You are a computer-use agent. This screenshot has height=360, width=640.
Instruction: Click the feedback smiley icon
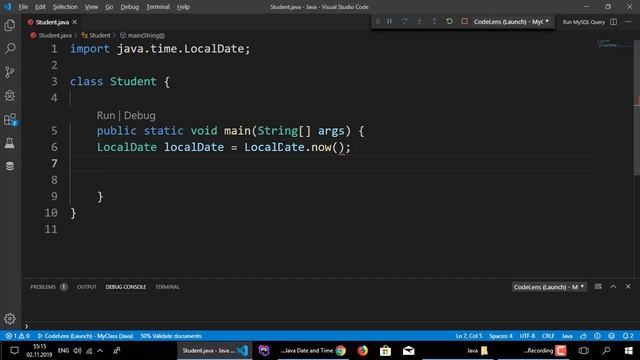pos(611,336)
